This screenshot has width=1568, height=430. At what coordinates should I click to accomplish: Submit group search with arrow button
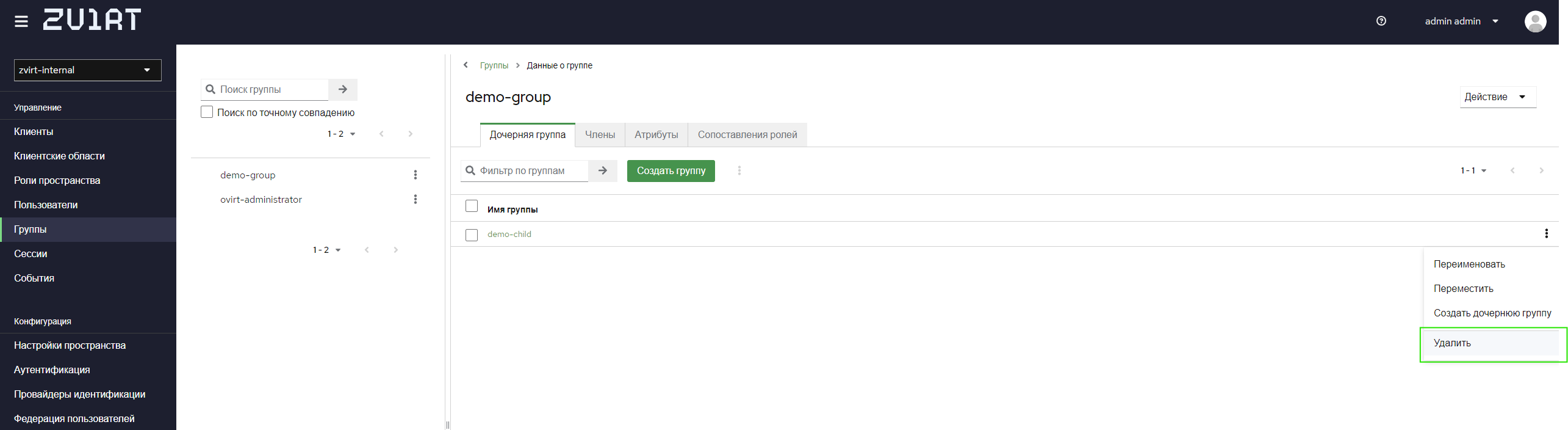(x=343, y=89)
